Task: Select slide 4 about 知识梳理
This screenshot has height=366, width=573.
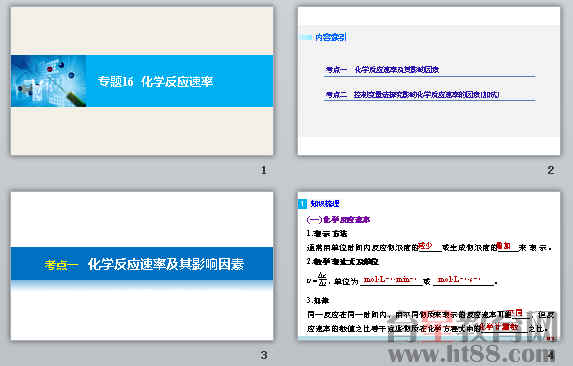Action: click(429, 266)
